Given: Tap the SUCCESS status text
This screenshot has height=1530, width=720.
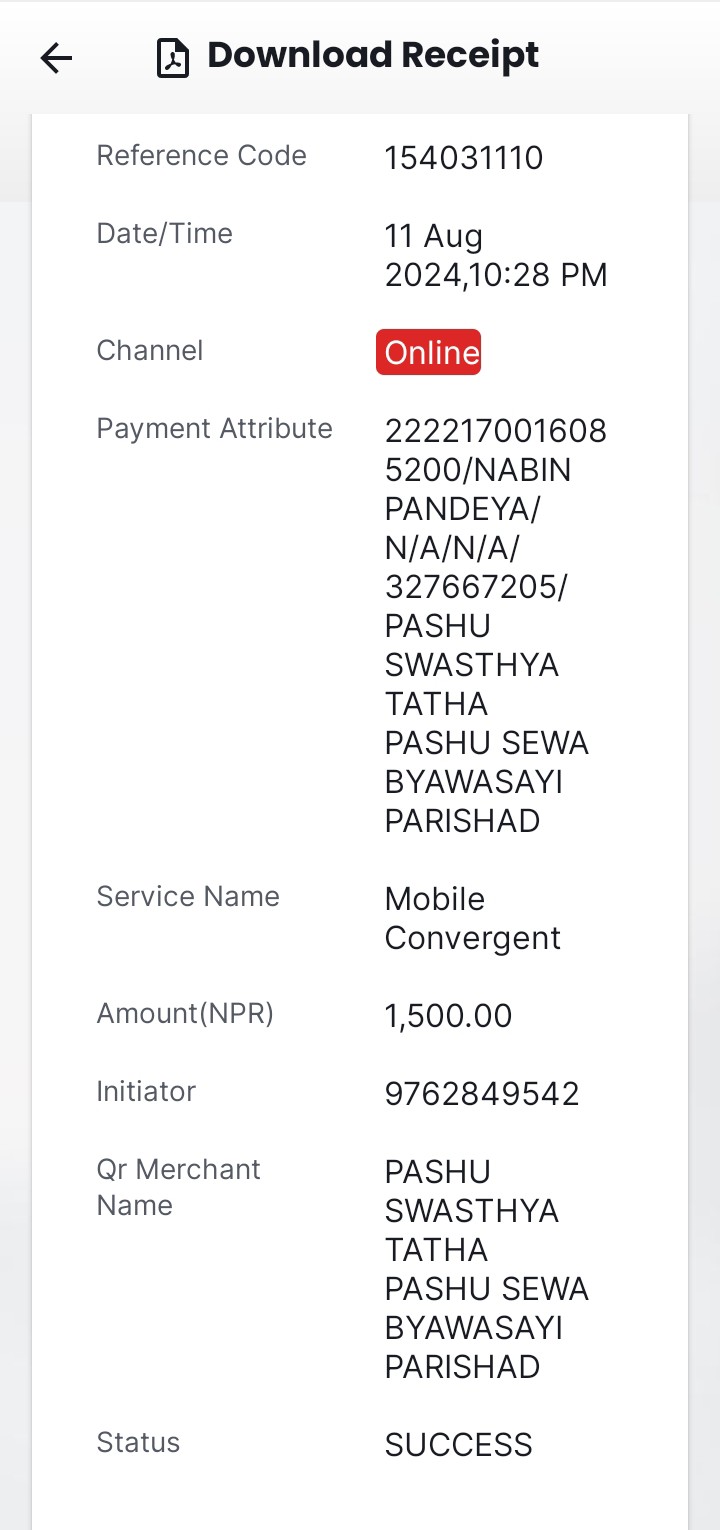Looking at the screenshot, I should point(459,1445).
